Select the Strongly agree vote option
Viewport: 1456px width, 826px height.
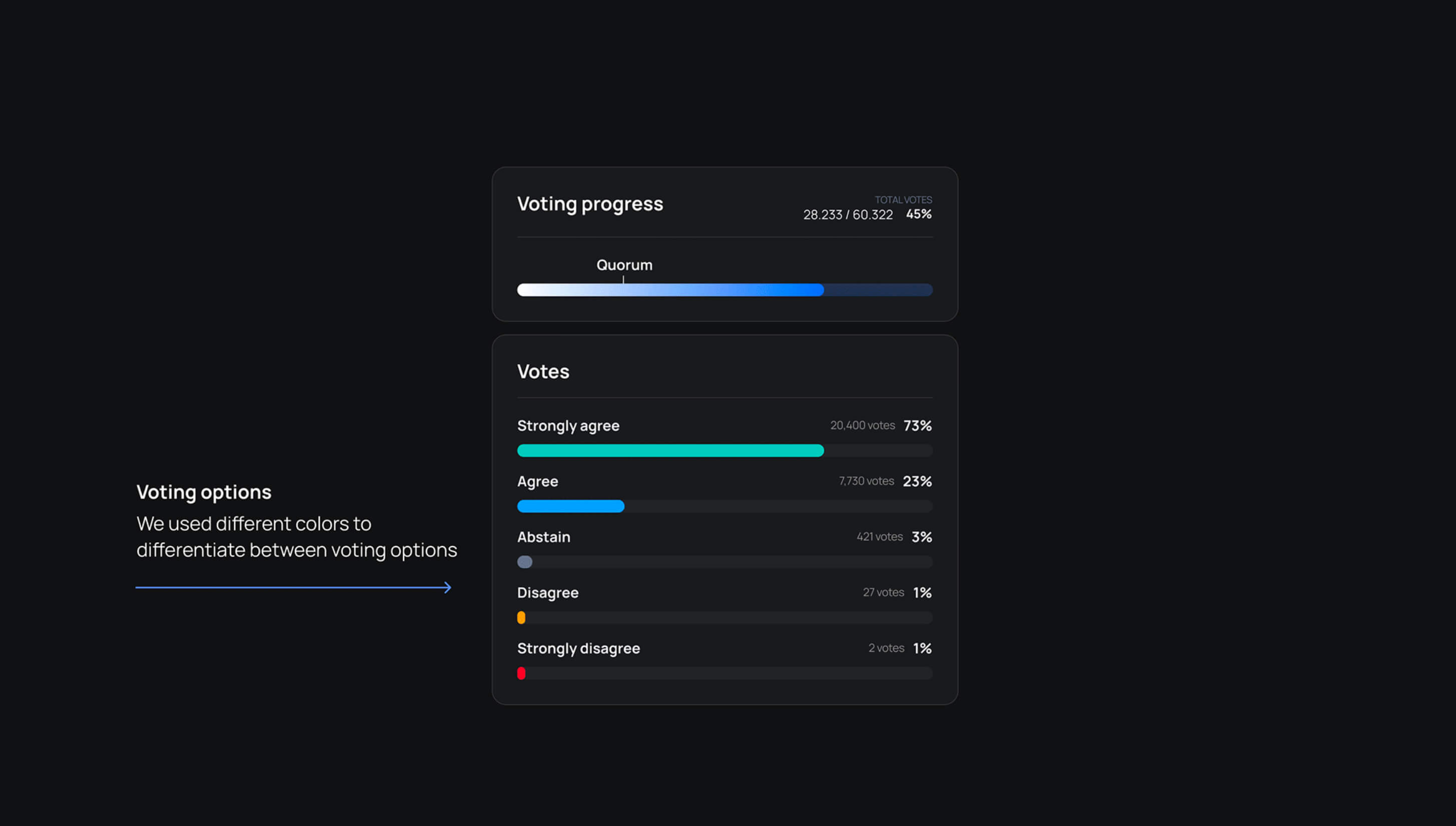[x=568, y=426]
